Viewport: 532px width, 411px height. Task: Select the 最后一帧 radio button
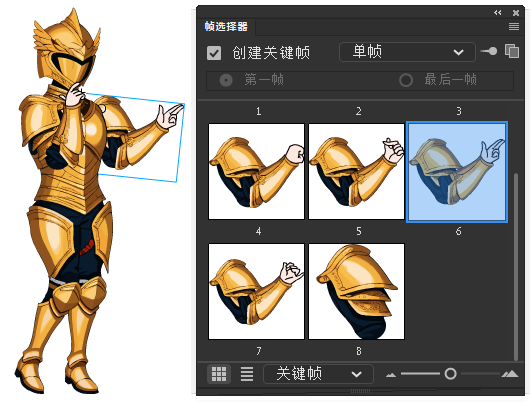[x=406, y=80]
